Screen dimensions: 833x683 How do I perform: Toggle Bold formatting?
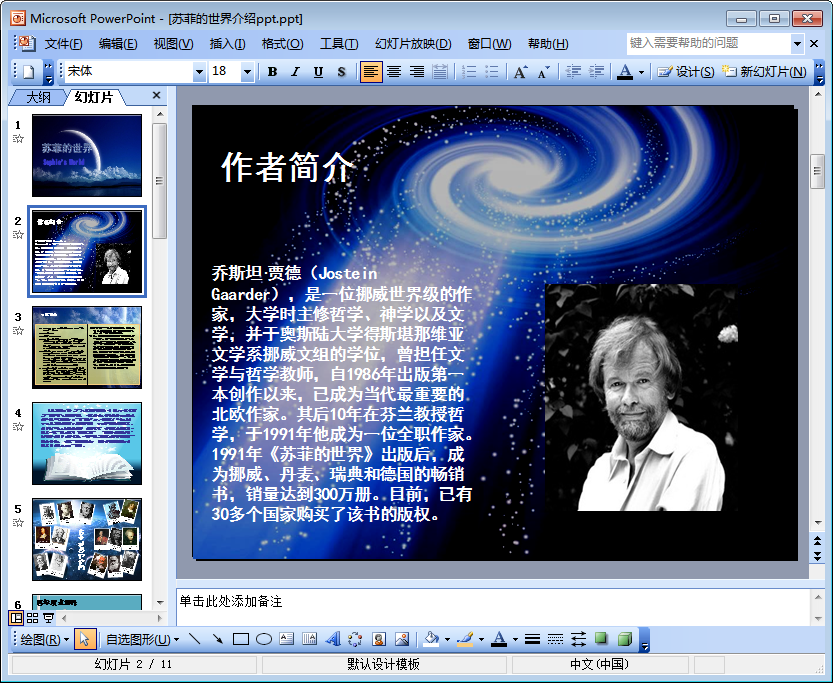pyautogui.click(x=272, y=72)
